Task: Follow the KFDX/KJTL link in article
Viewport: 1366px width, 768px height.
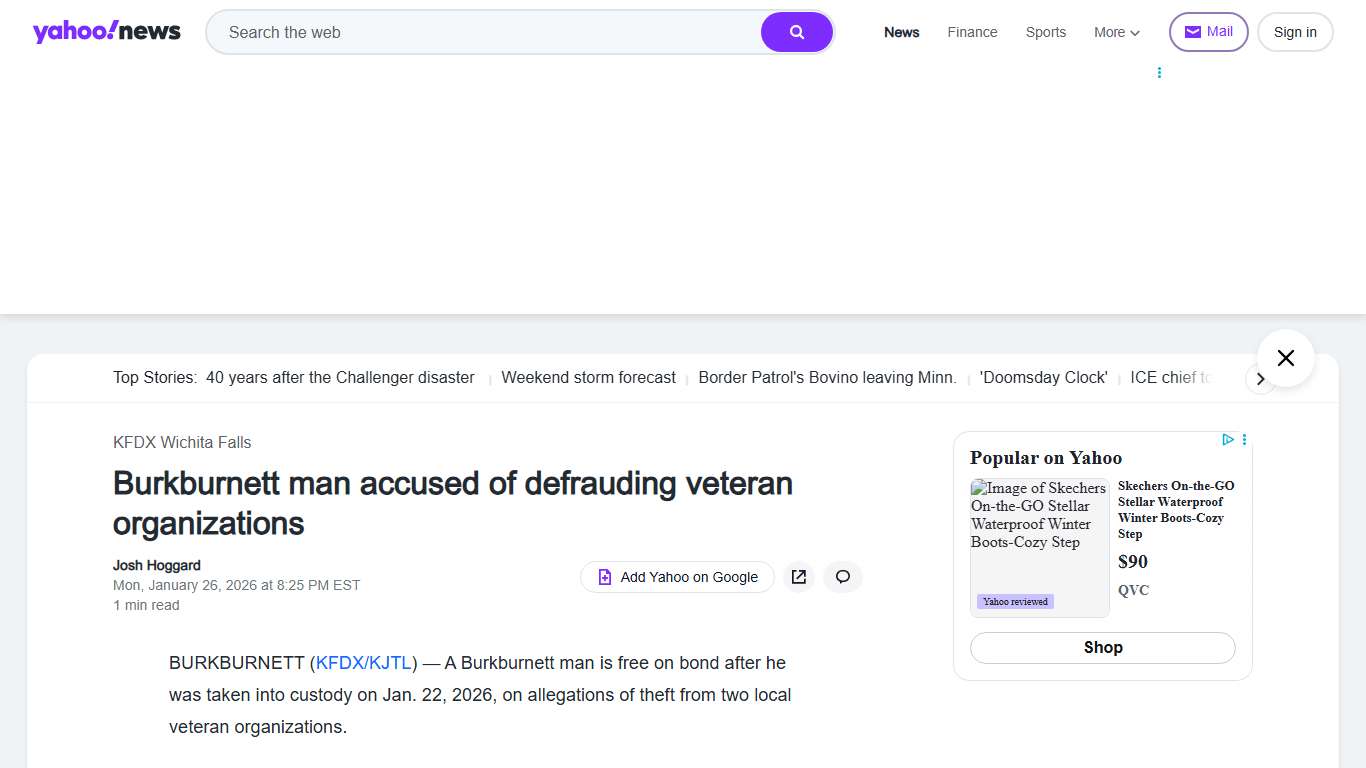Action: pyautogui.click(x=364, y=663)
